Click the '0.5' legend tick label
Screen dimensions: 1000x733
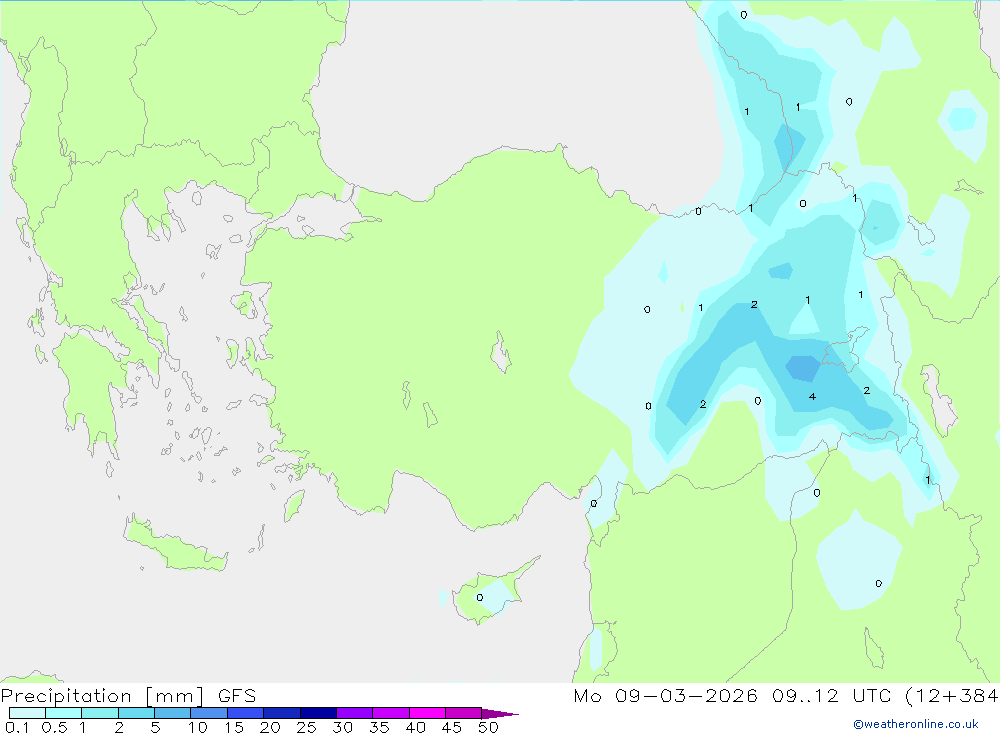point(54,727)
